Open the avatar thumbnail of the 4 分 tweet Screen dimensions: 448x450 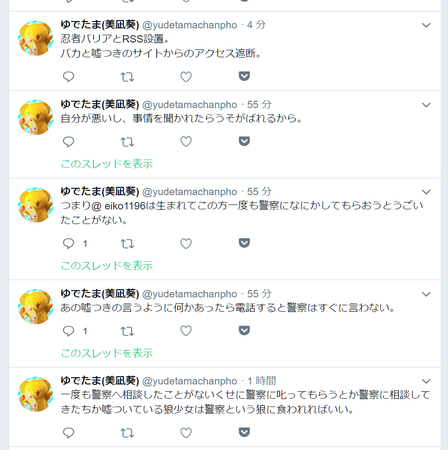point(36,38)
